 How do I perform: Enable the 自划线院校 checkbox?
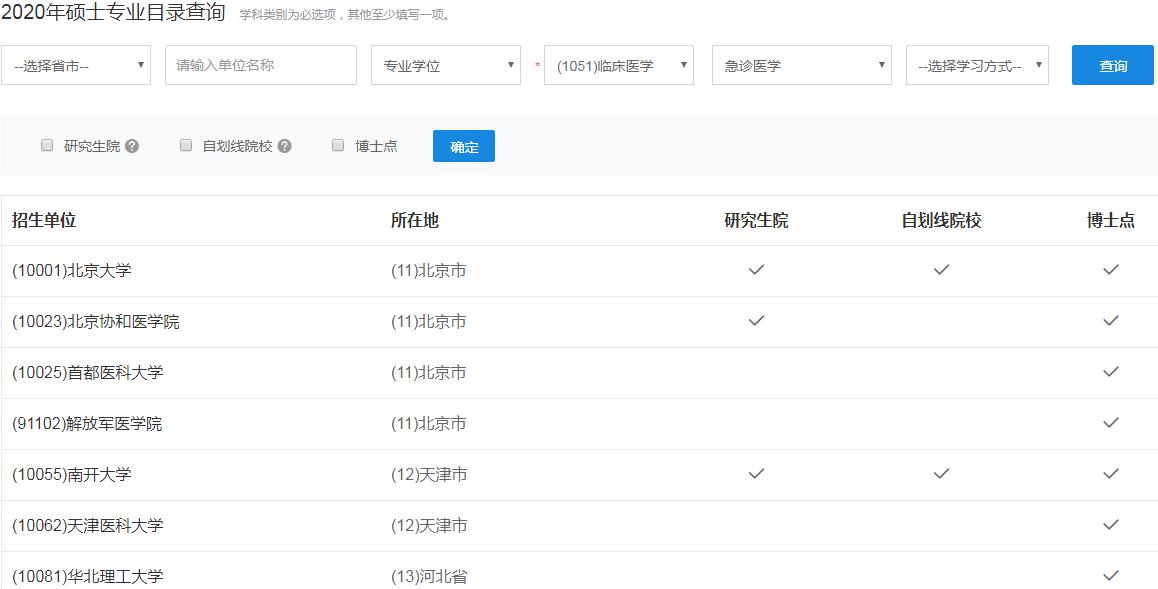coord(186,145)
